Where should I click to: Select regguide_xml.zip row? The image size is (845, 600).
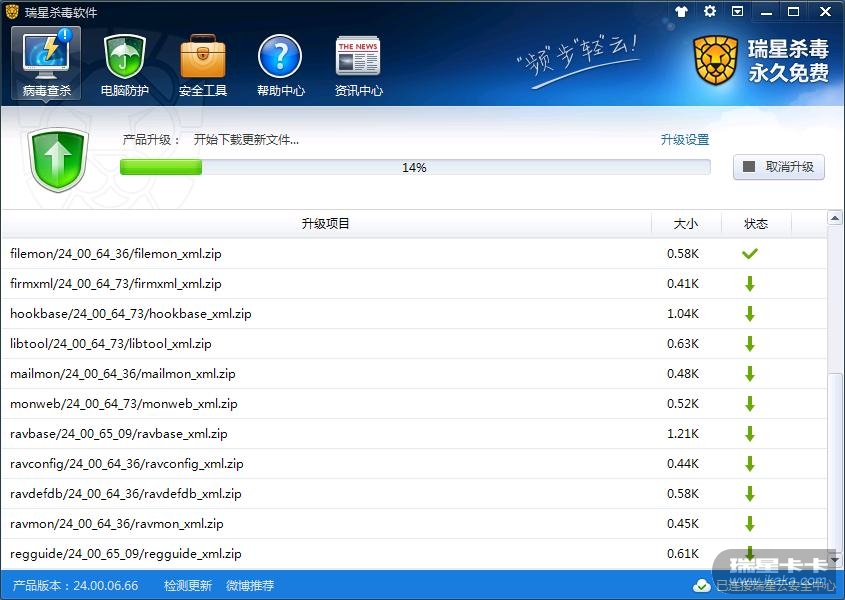point(414,554)
